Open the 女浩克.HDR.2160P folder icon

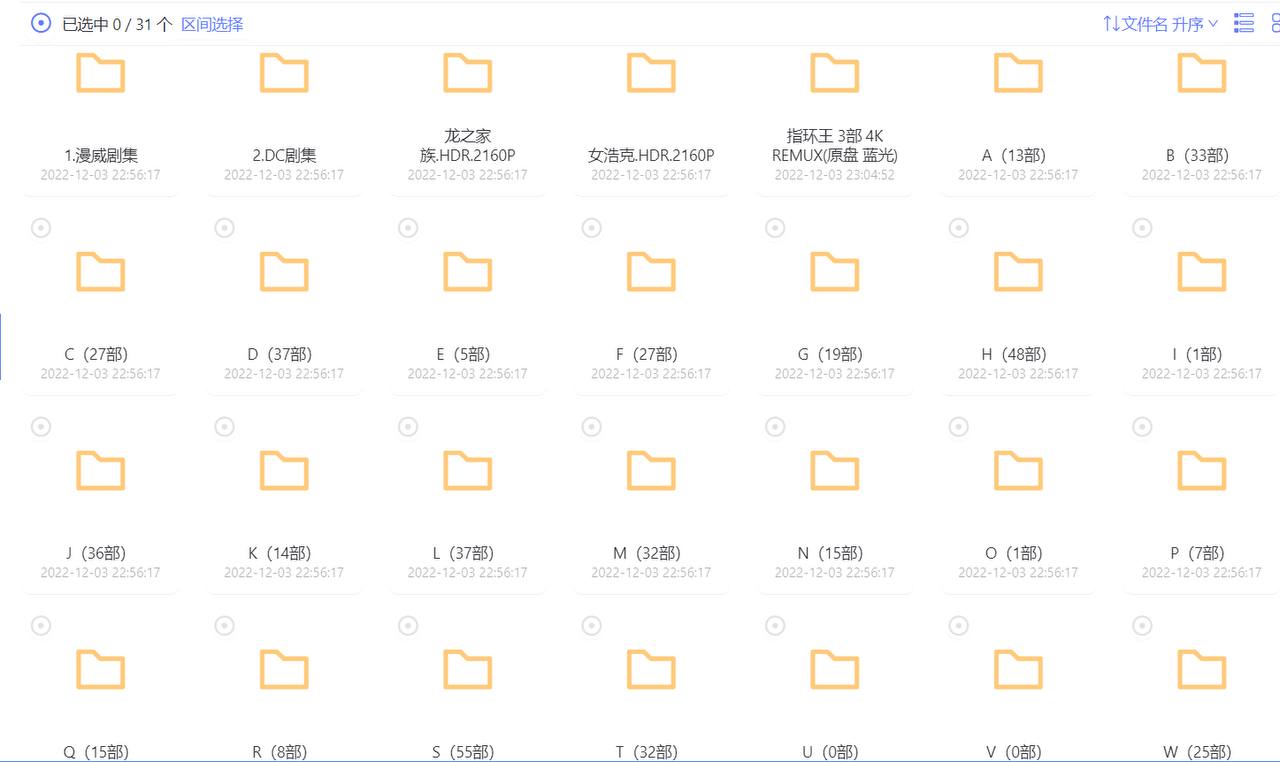pyautogui.click(x=651, y=72)
